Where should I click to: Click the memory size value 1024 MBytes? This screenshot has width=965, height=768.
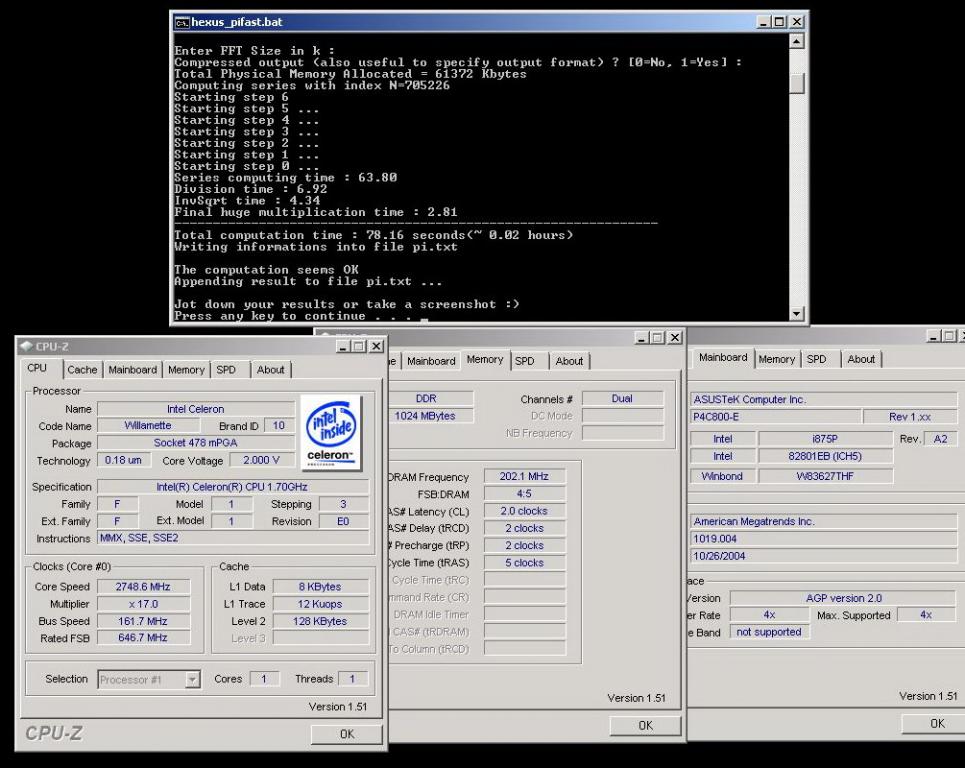point(430,416)
